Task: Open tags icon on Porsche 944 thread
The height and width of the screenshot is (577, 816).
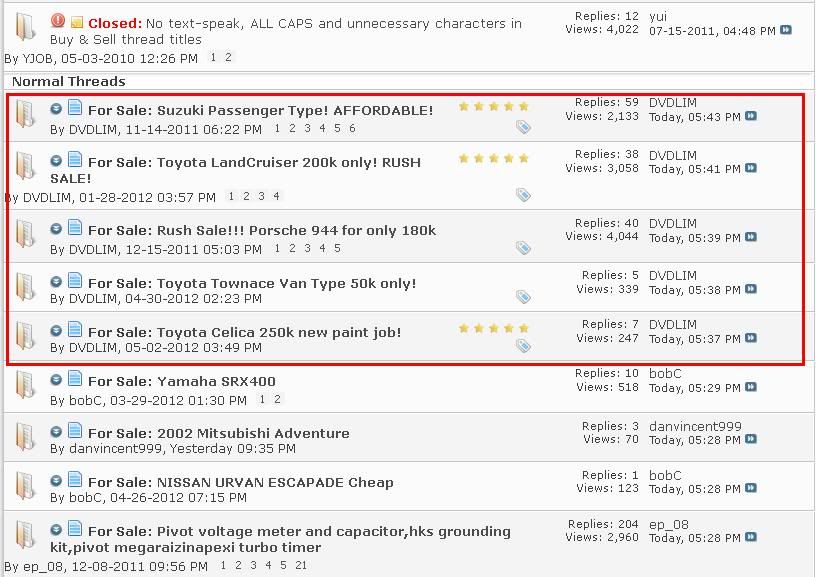Action: point(523,247)
